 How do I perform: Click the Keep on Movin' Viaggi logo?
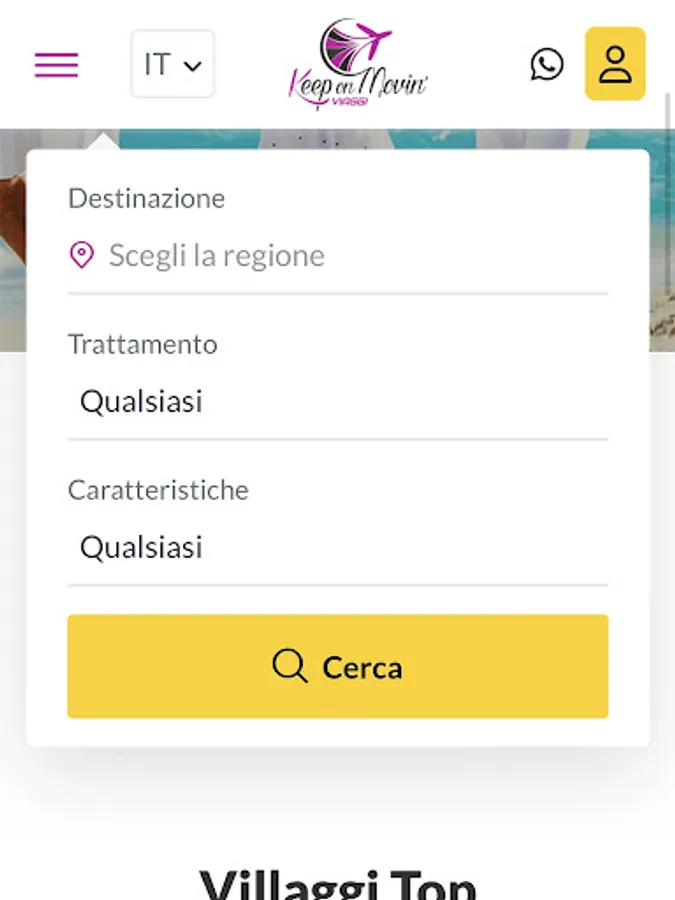pyautogui.click(x=357, y=70)
